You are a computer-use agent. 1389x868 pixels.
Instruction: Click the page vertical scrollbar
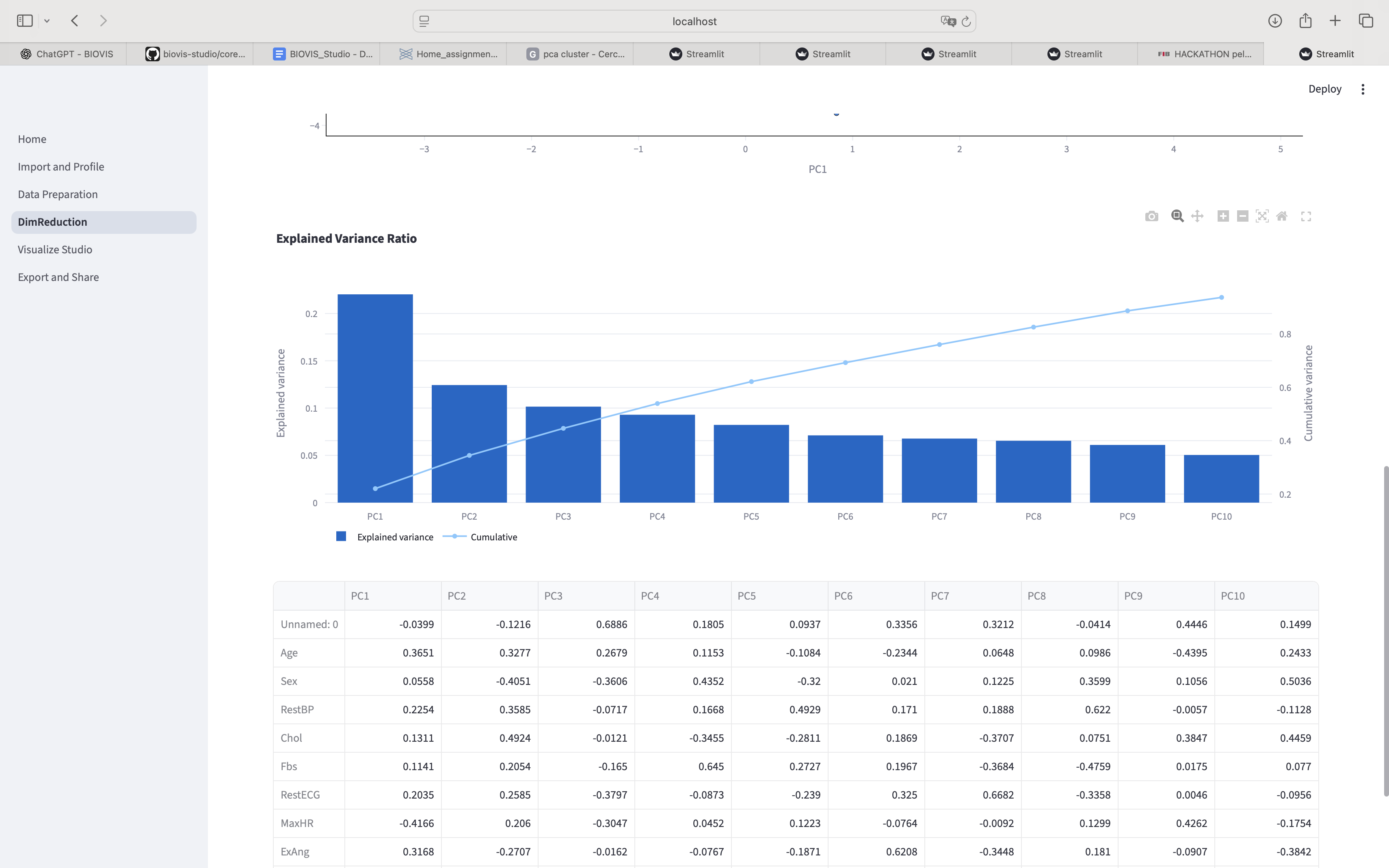point(1386,631)
